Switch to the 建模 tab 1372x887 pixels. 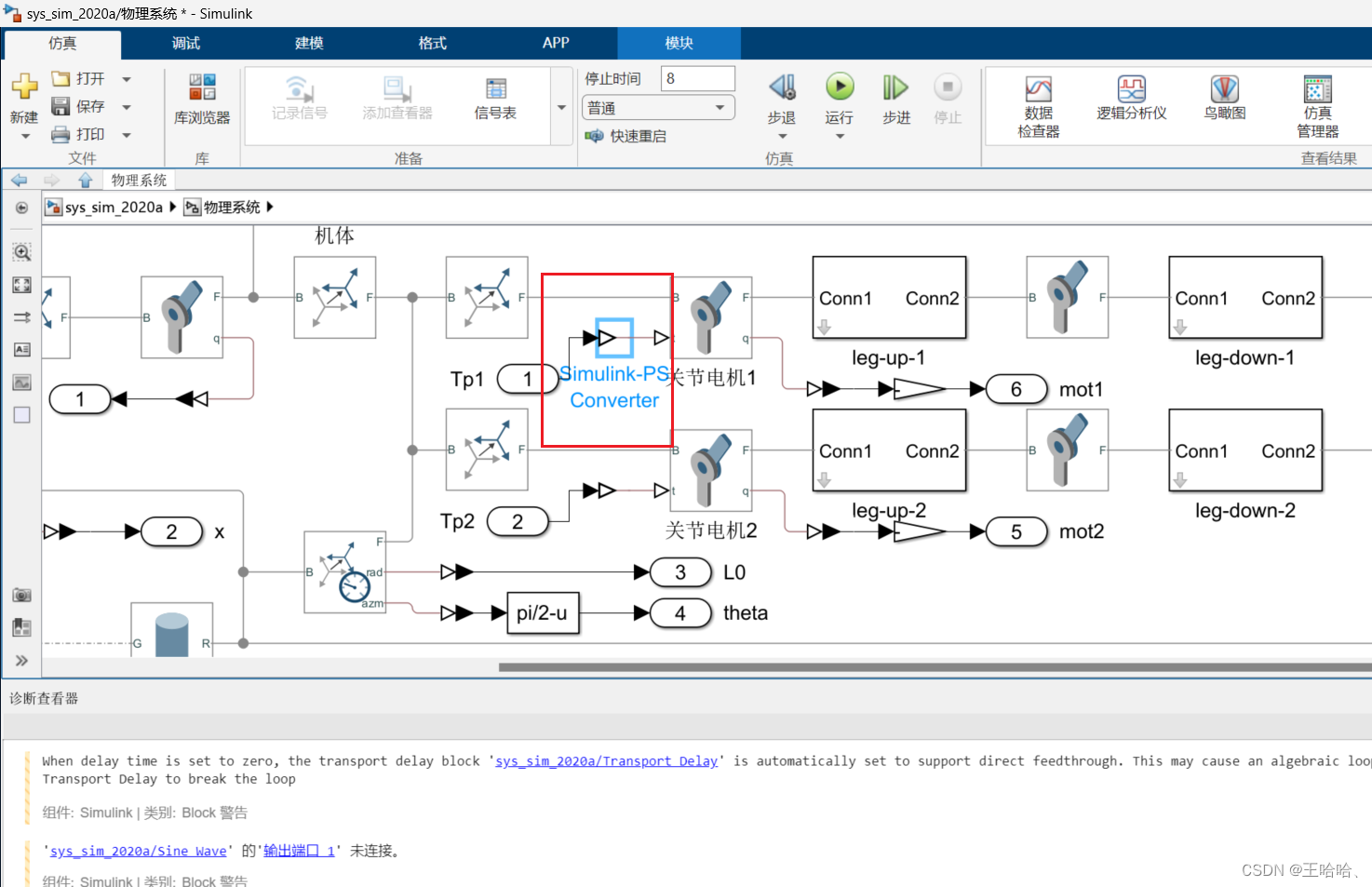[309, 44]
